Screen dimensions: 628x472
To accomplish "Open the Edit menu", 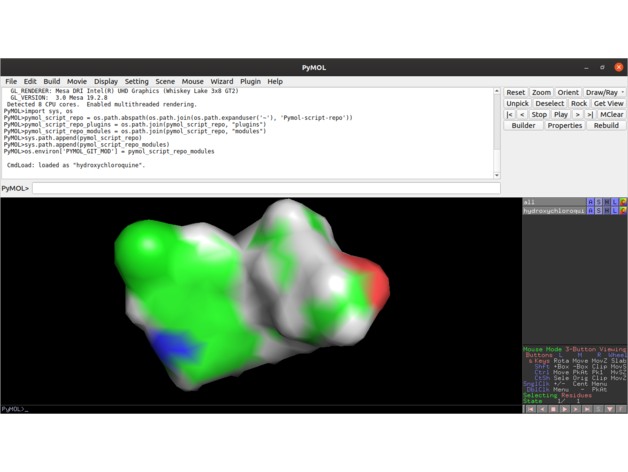I will click(30, 81).
